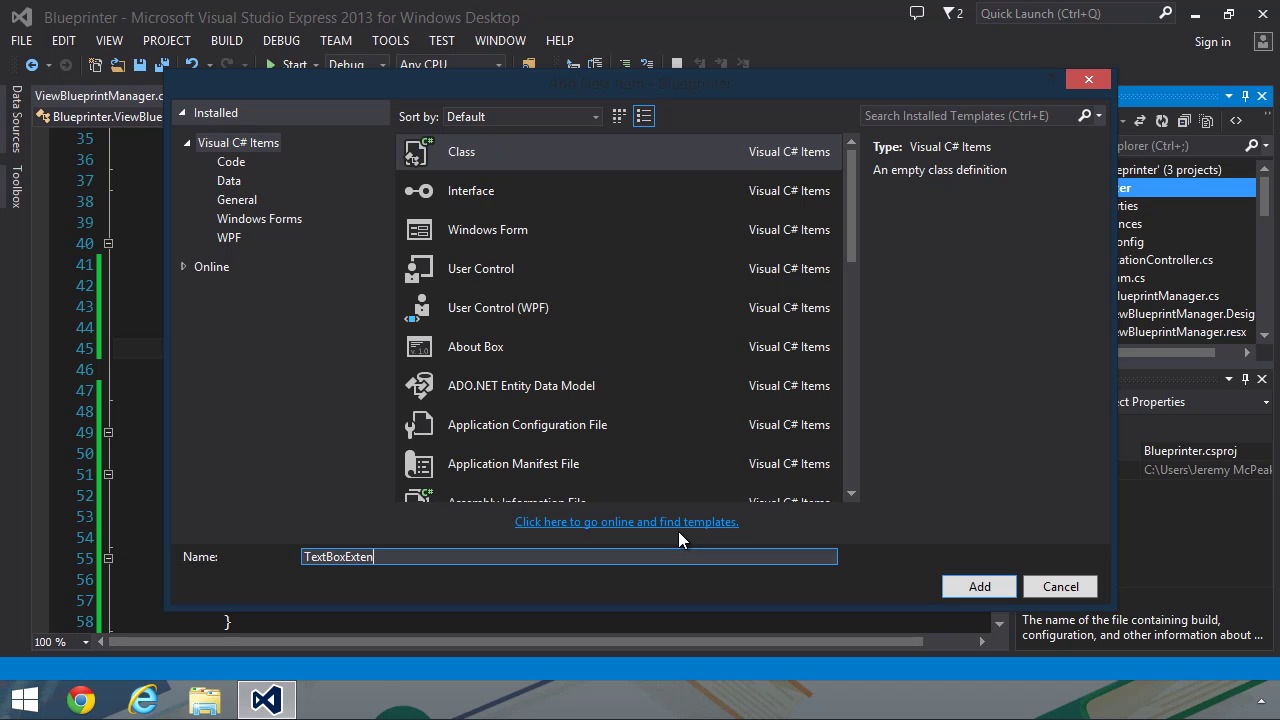Click the Solution Explorer sync icon
Image resolution: width=1280 pixels, height=720 pixels.
tap(1139, 121)
